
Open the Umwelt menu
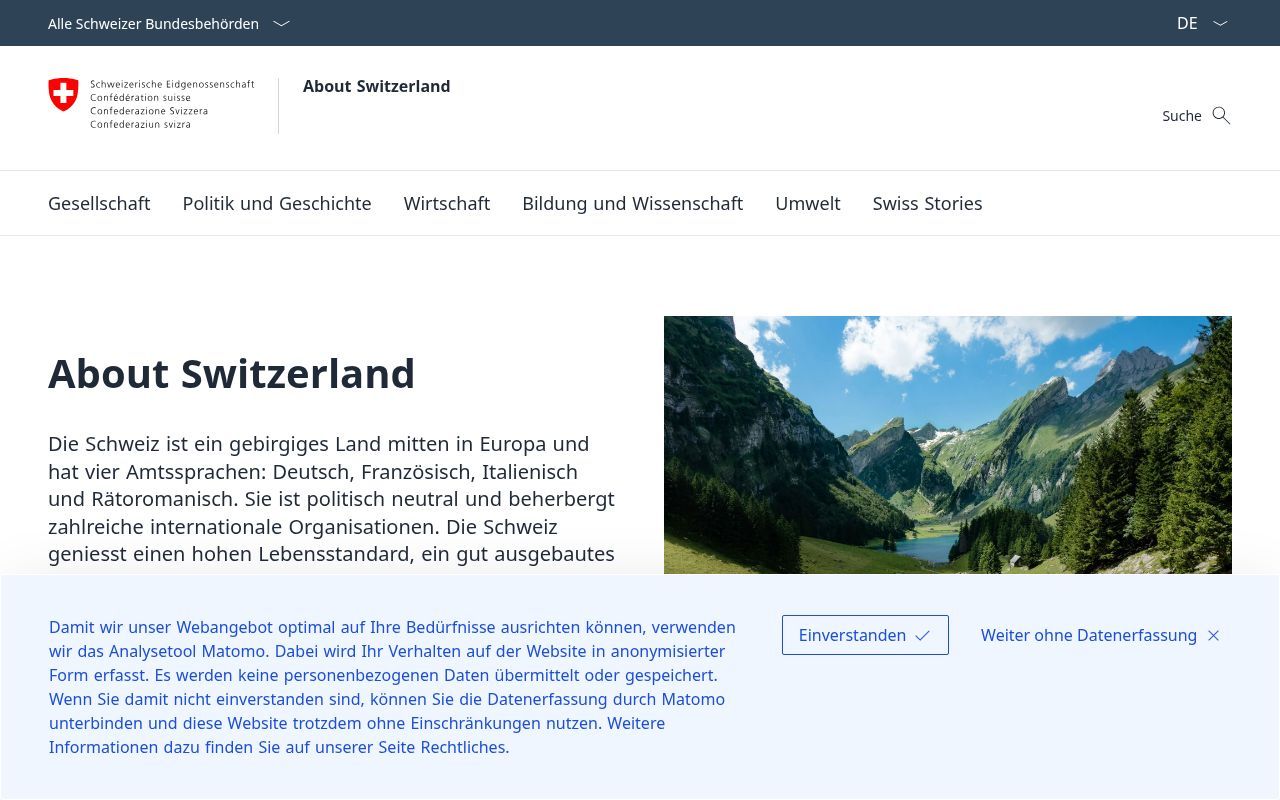(x=808, y=203)
